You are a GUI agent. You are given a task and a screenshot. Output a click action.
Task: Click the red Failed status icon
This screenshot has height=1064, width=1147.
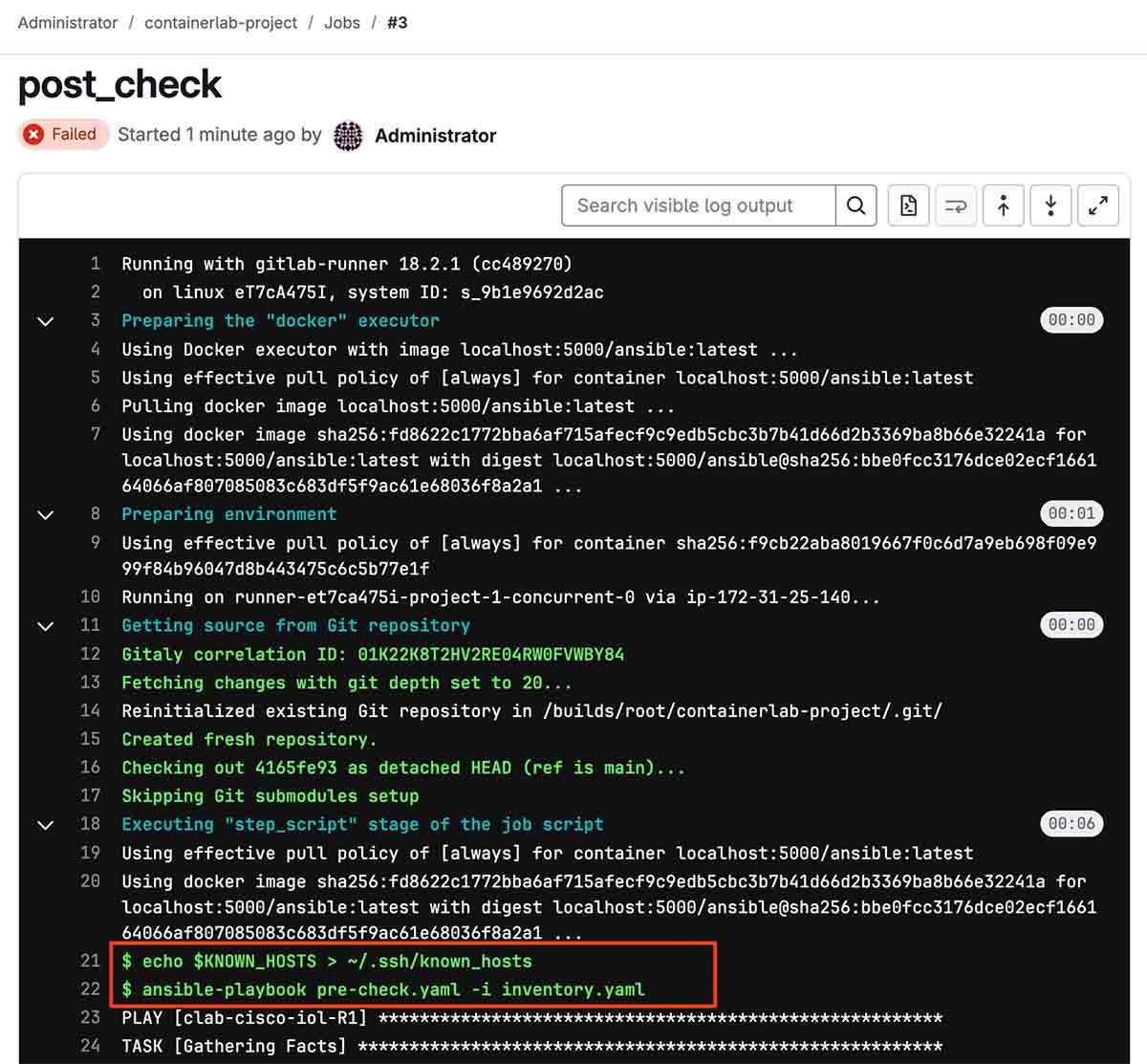click(34, 135)
